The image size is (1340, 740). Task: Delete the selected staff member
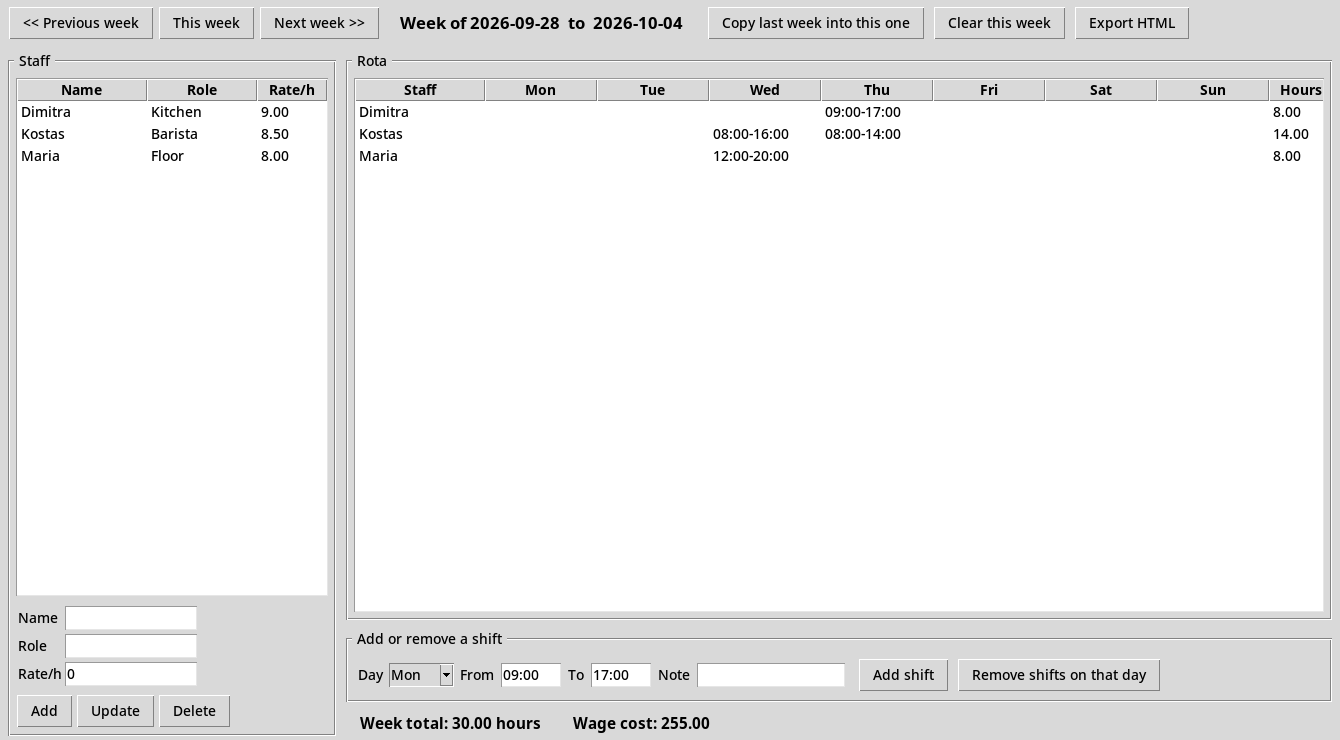[x=194, y=711]
